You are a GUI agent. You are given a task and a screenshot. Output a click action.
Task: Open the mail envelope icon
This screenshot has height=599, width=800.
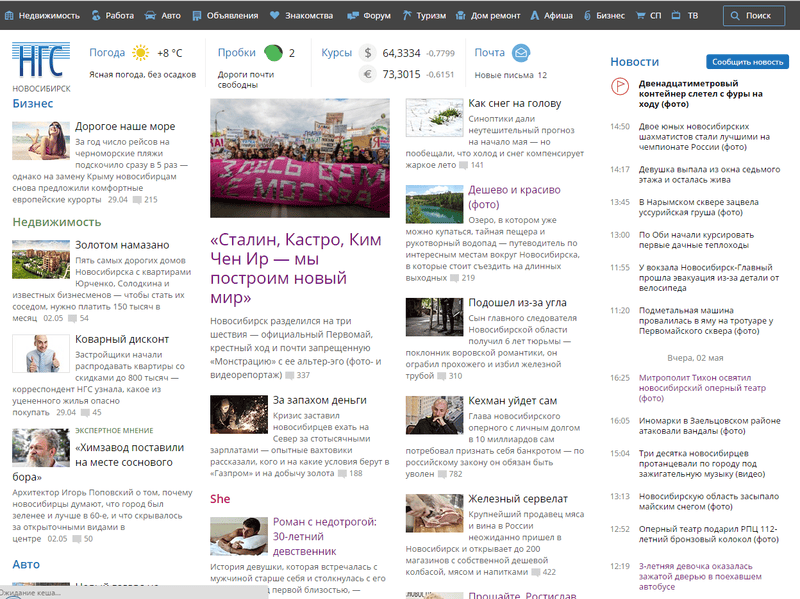pyautogui.click(x=521, y=53)
